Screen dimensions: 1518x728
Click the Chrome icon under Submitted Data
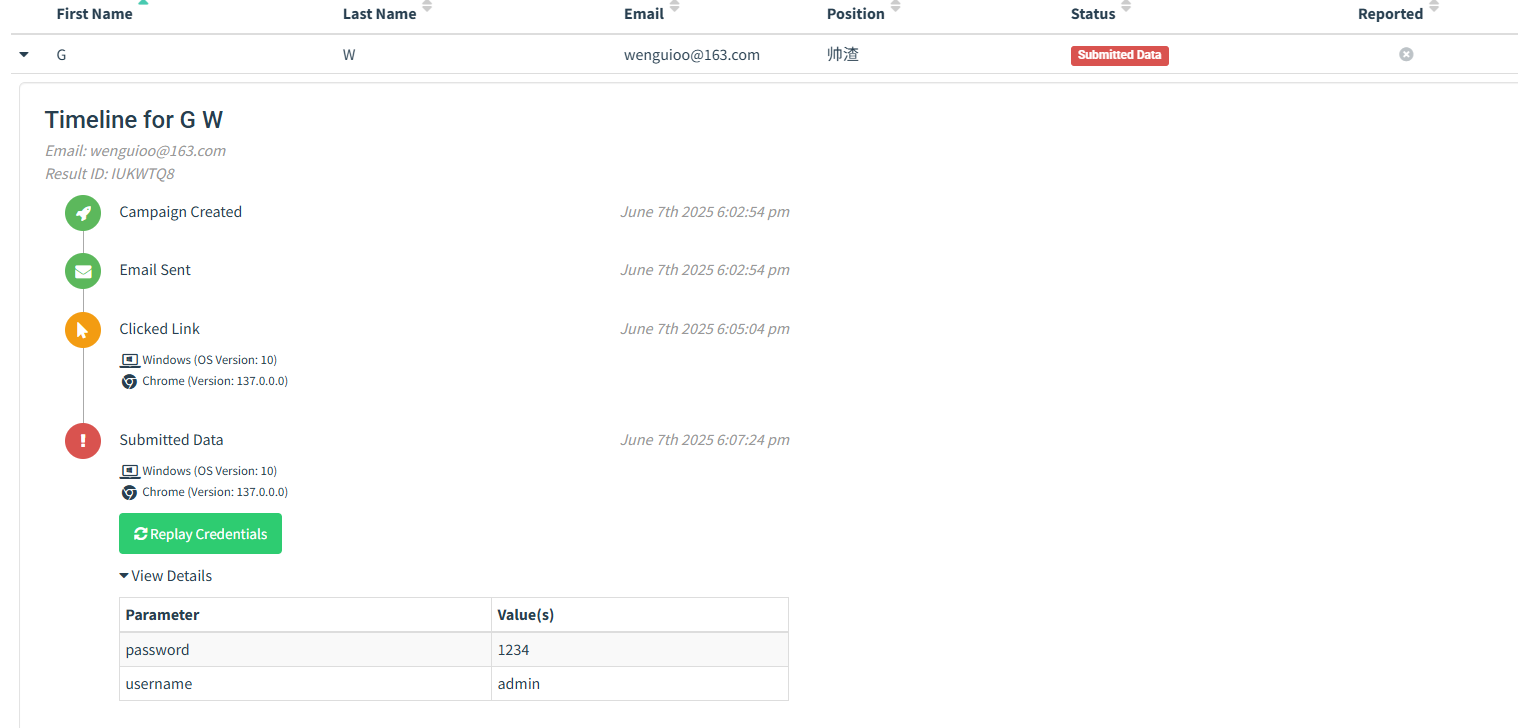129,492
